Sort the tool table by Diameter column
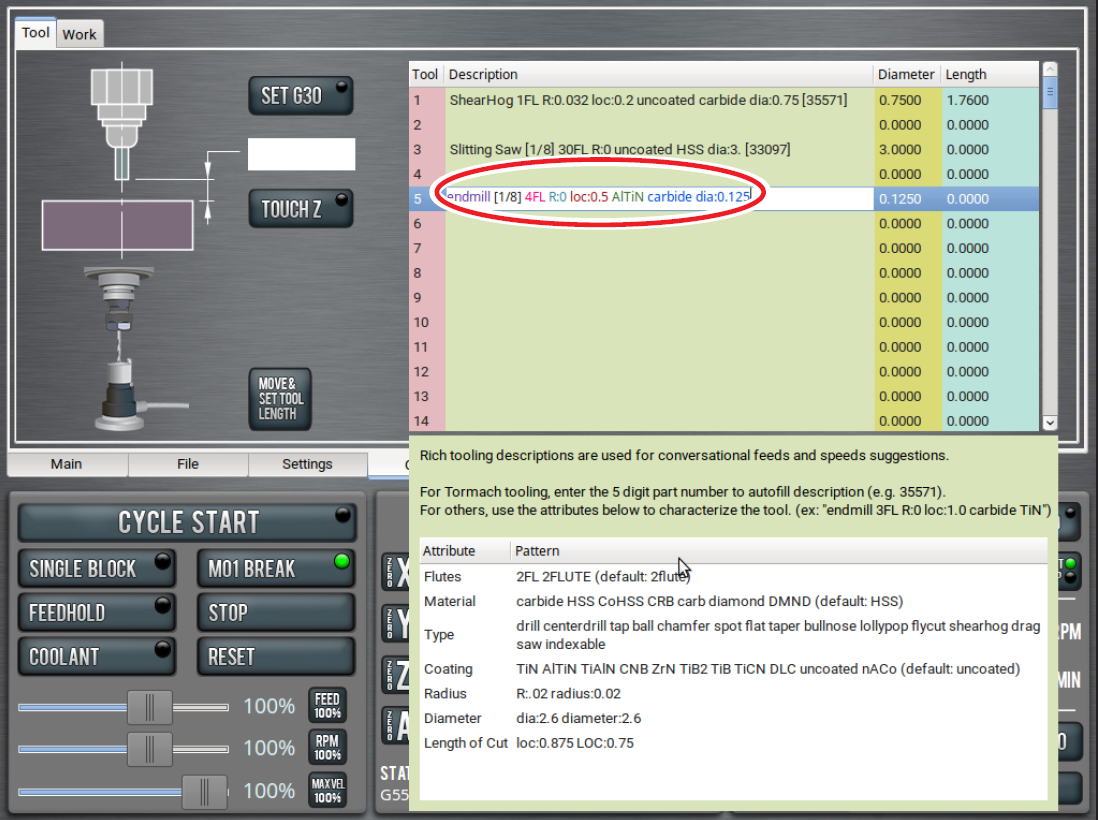Image resolution: width=1098 pixels, height=820 pixels. click(906, 74)
